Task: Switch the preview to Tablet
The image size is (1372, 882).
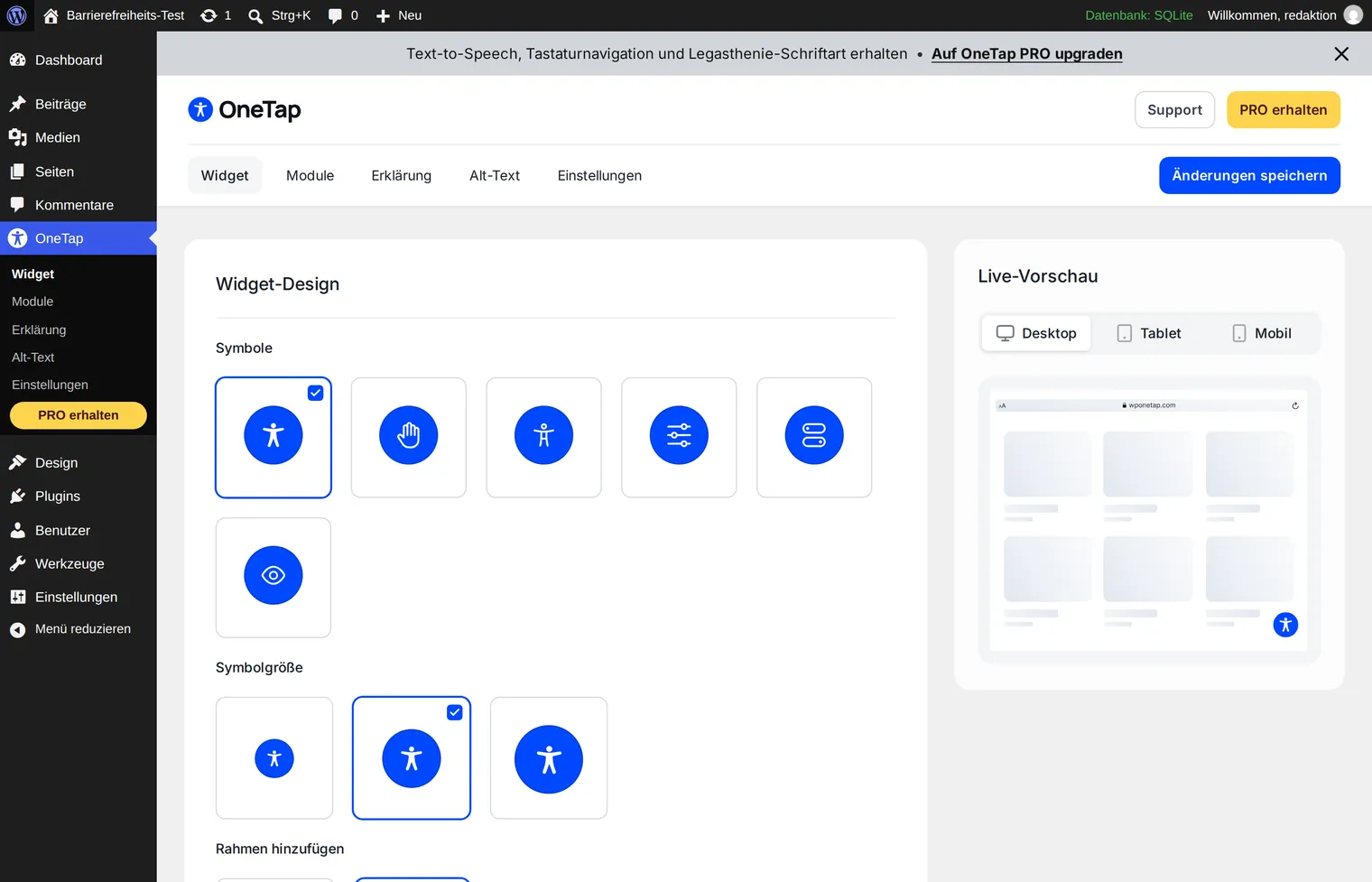Action: tap(1148, 333)
